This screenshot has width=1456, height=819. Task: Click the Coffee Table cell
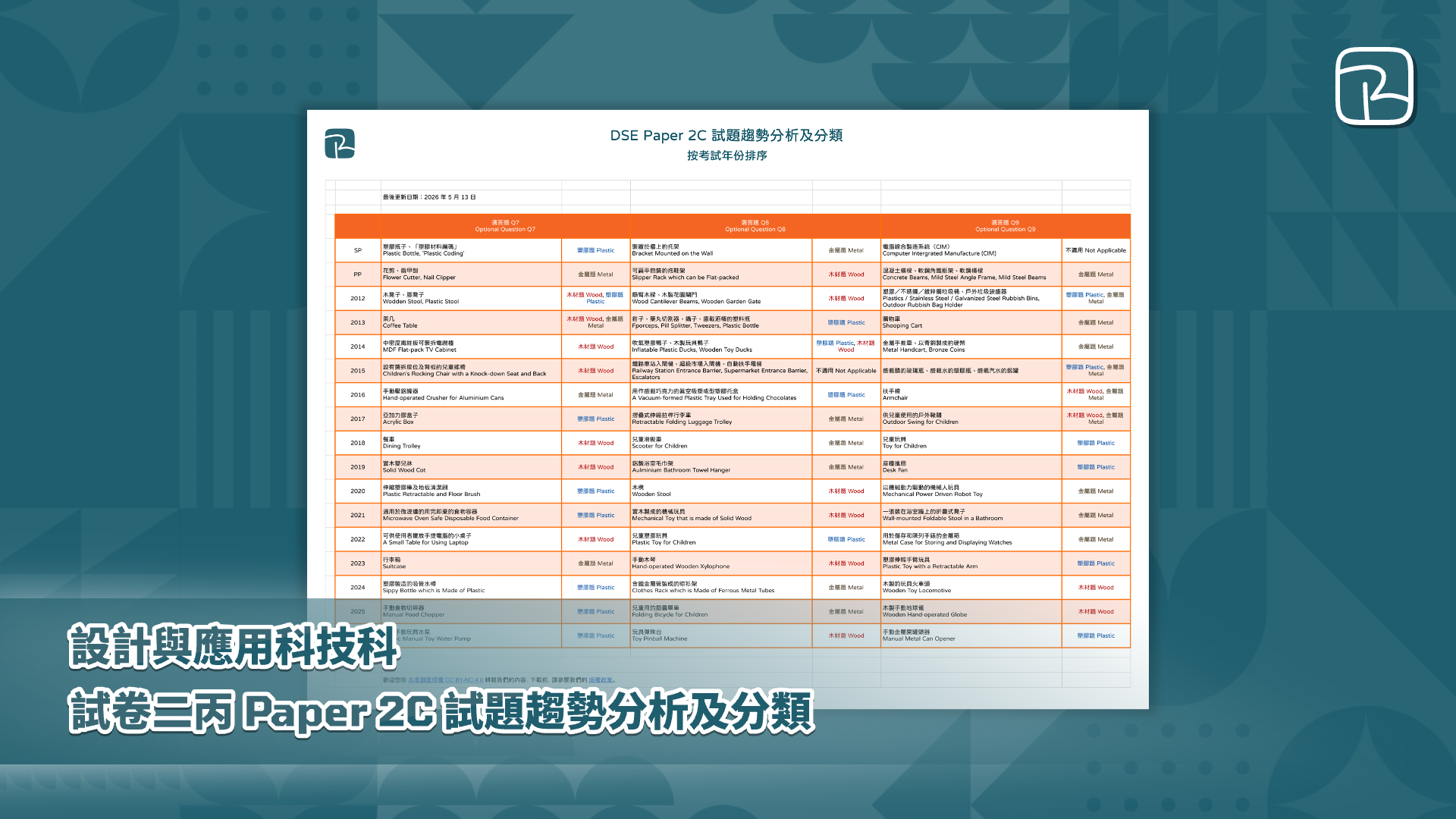pyautogui.click(x=471, y=322)
